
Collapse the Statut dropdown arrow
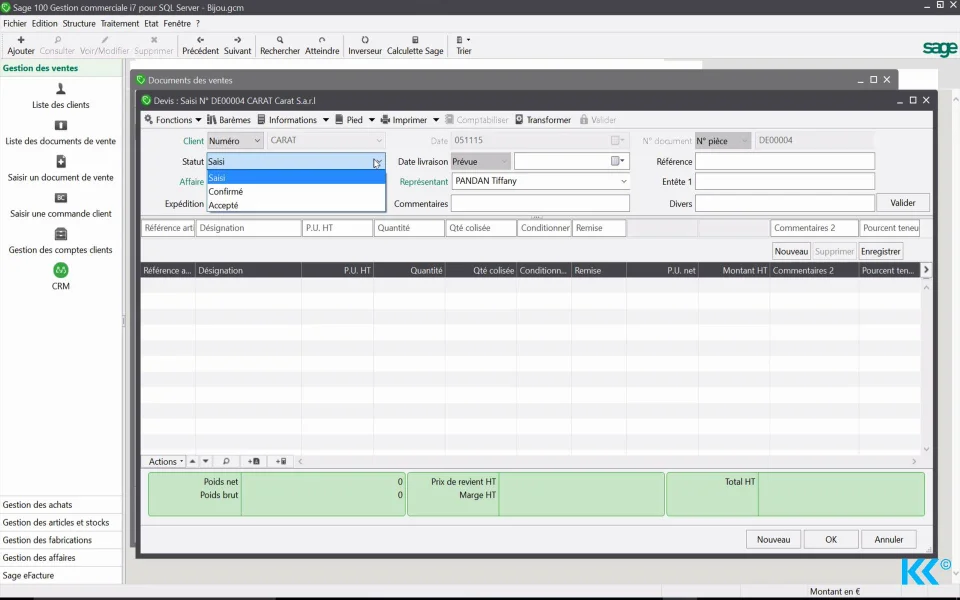pos(377,162)
